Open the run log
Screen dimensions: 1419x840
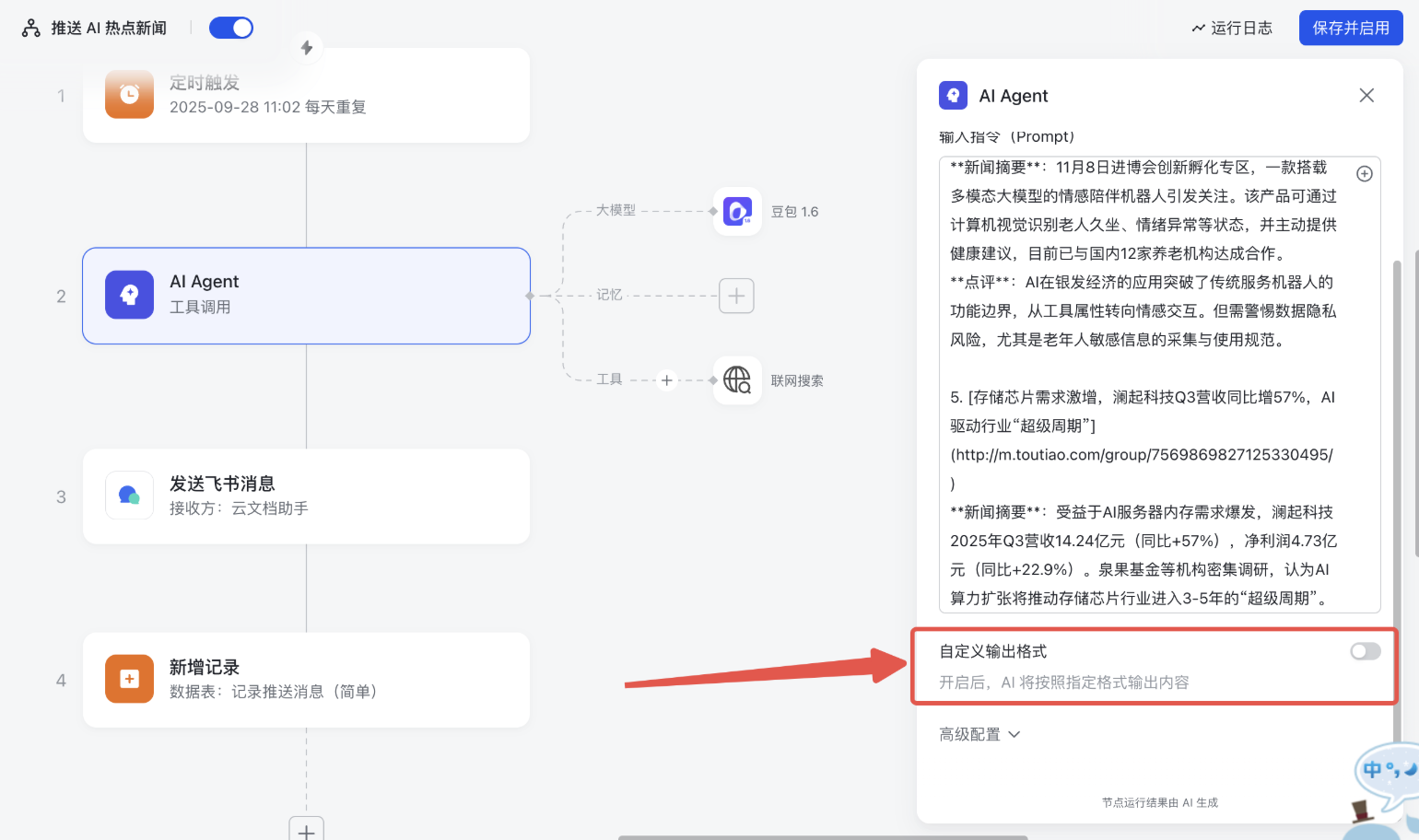pos(1232,28)
